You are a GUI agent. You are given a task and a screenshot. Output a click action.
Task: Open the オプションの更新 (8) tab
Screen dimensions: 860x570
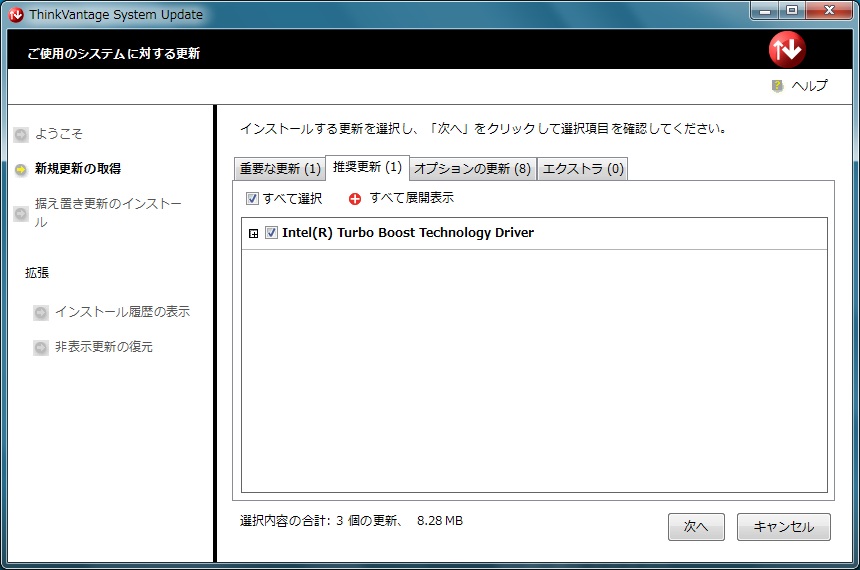click(x=472, y=169)
